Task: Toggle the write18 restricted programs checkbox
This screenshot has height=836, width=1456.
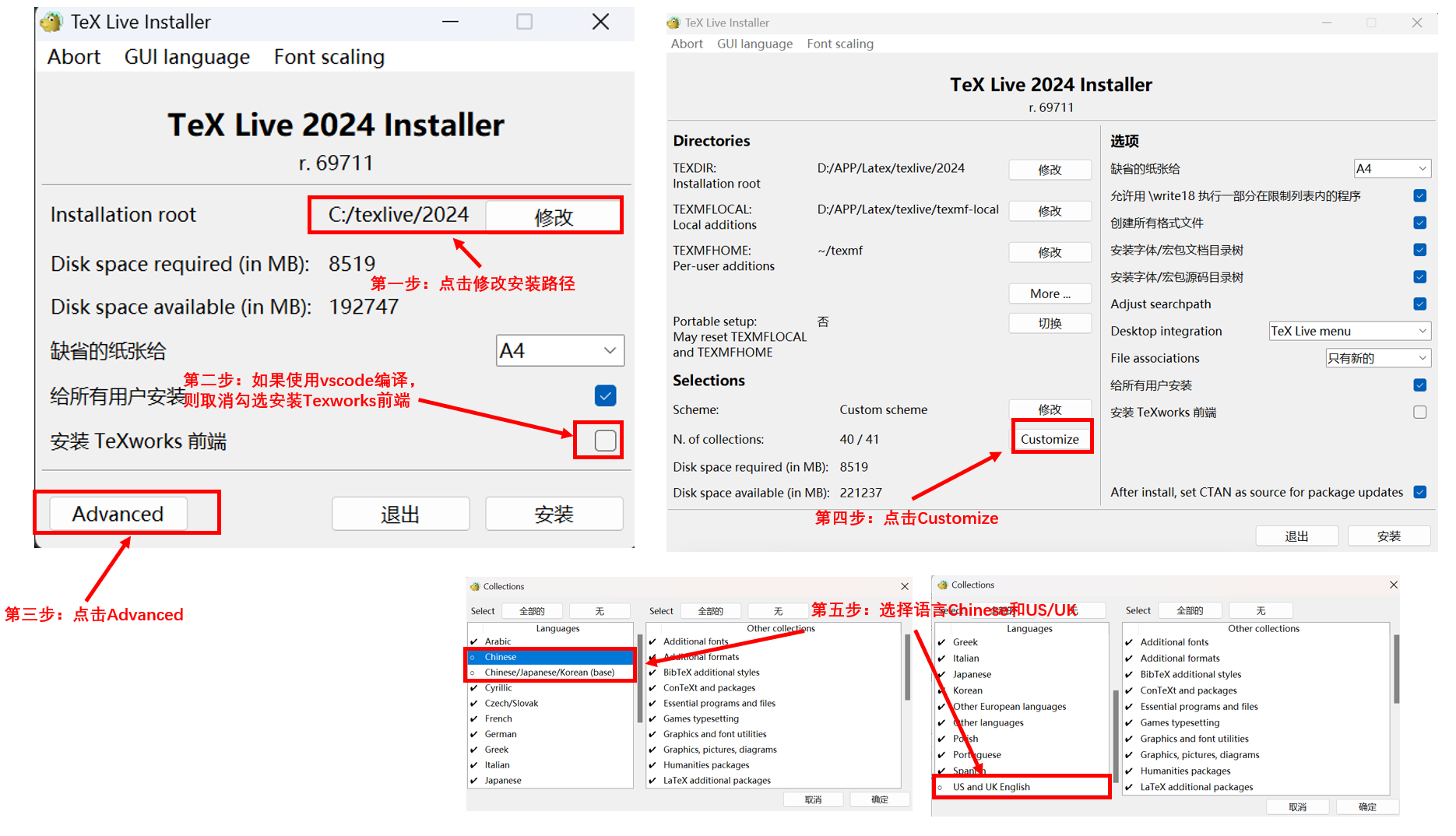Action: [x=1420, y=196]
